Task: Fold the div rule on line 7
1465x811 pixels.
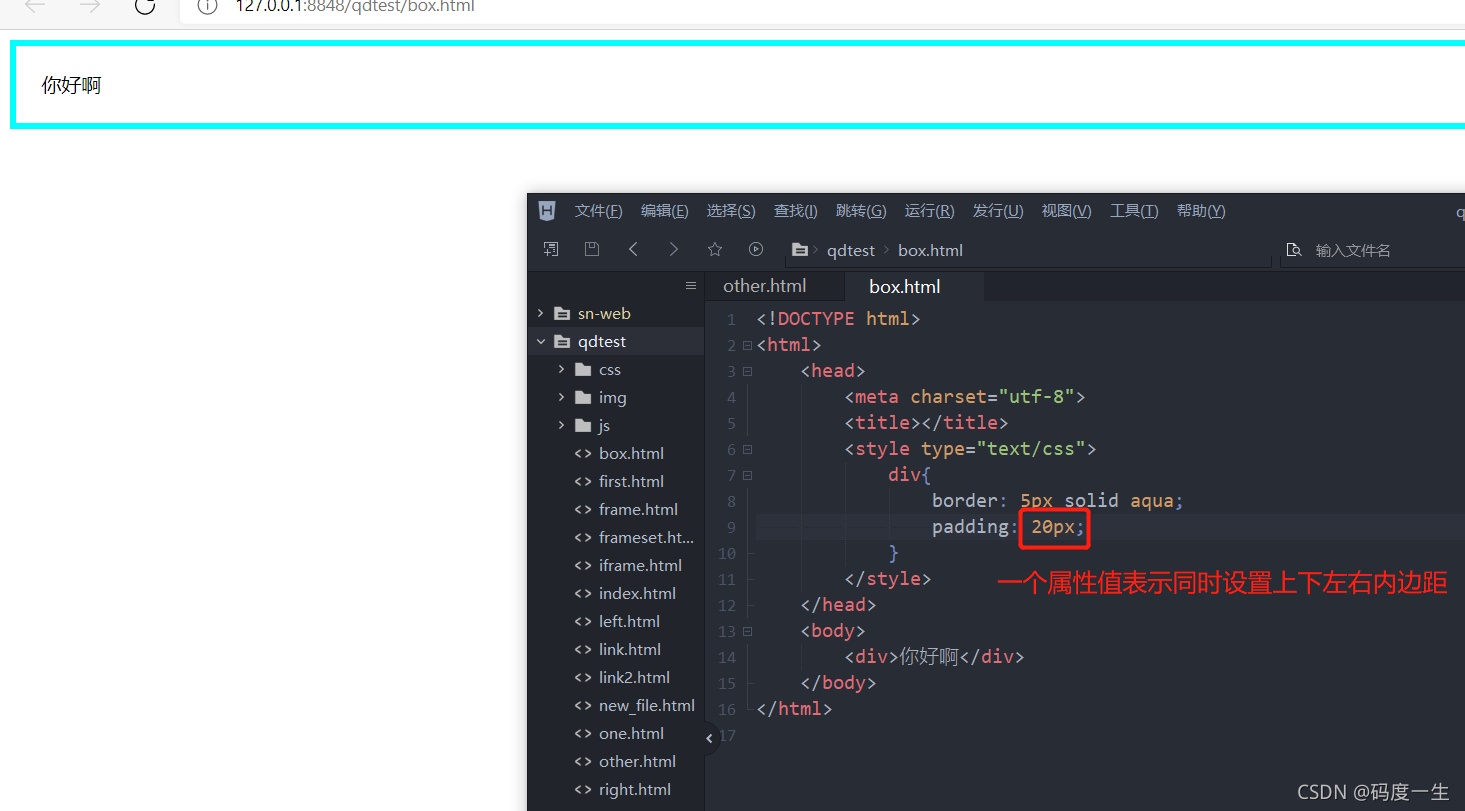Action: click(747, 475)
